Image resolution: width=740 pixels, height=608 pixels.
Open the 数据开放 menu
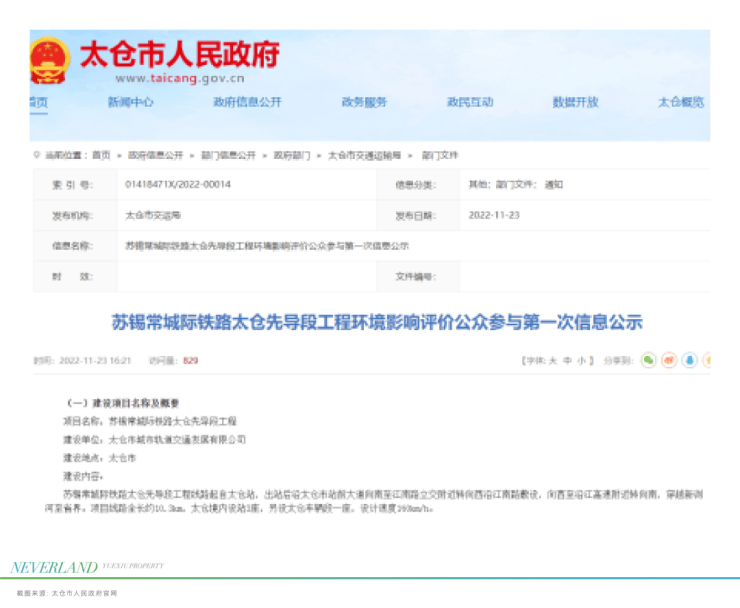(575, 102)
